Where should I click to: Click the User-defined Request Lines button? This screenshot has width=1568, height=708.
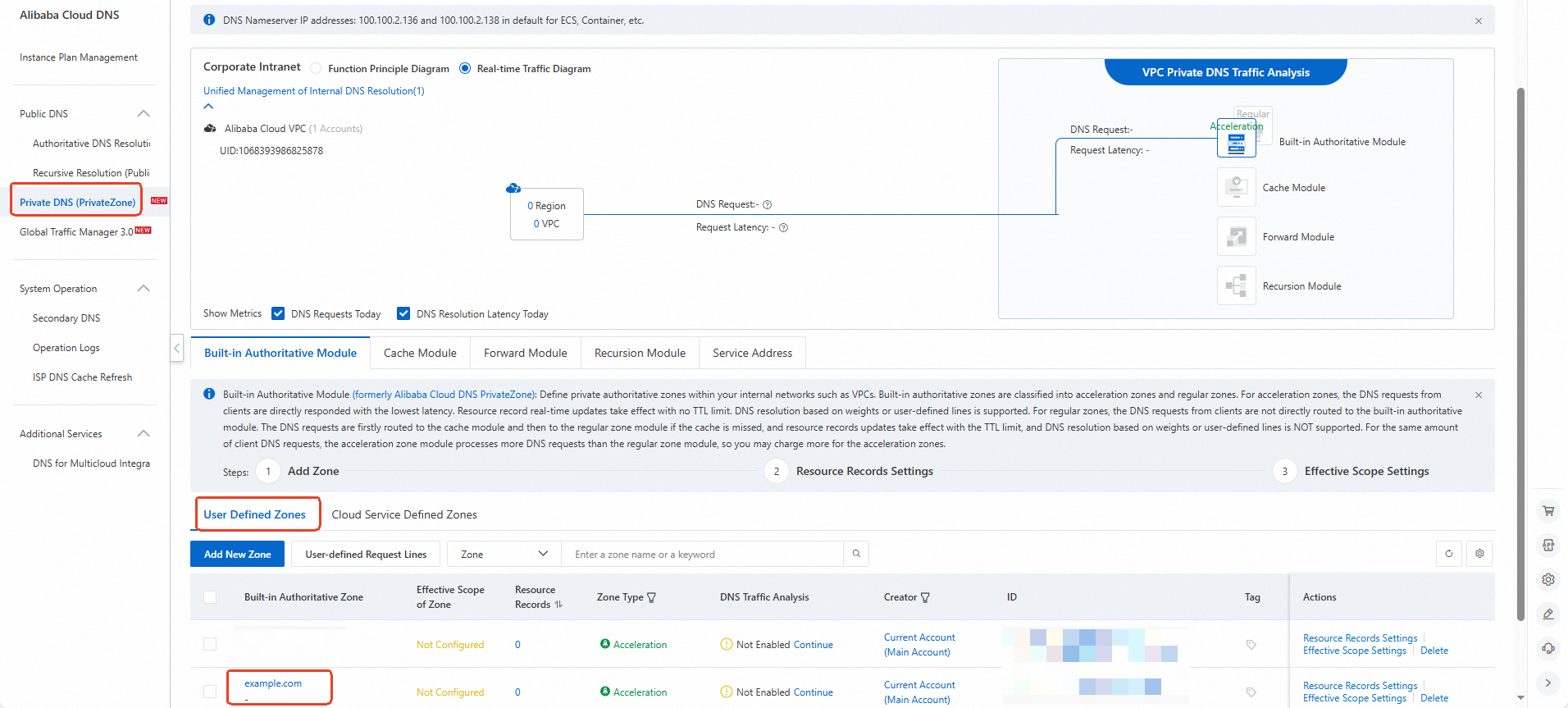[x=366, y=554]
